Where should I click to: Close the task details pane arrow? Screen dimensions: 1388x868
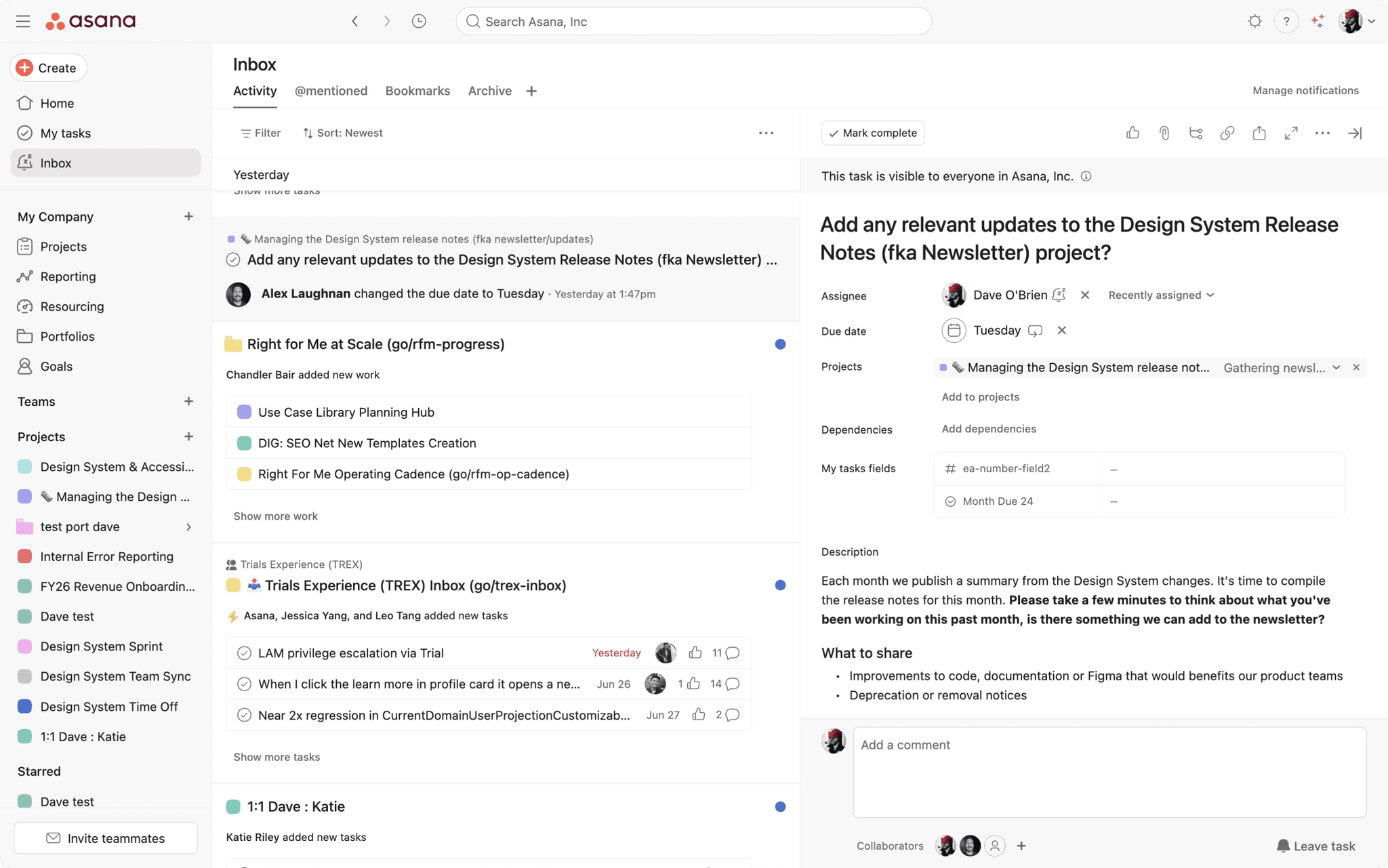(x=1354, y=133)
